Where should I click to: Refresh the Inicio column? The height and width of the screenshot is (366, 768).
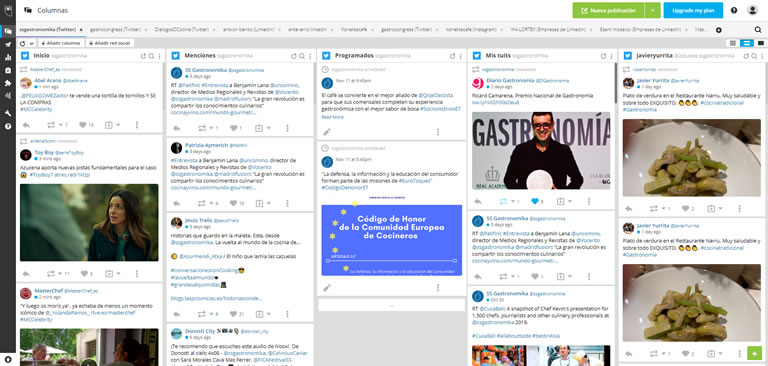143,56
